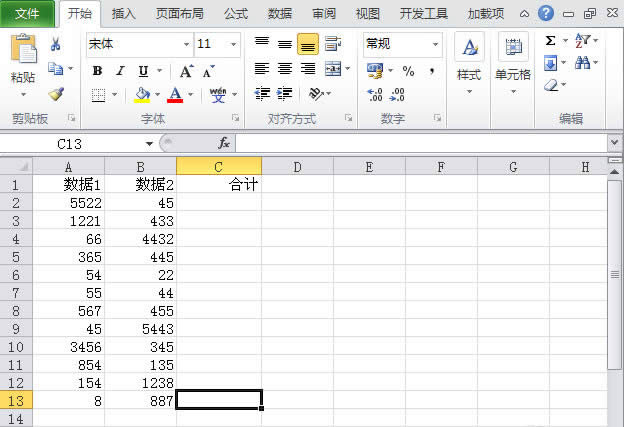Set top vertical alignment
Image resolution: width=624 pixels, height=427 pixels.
coord(262,43)
